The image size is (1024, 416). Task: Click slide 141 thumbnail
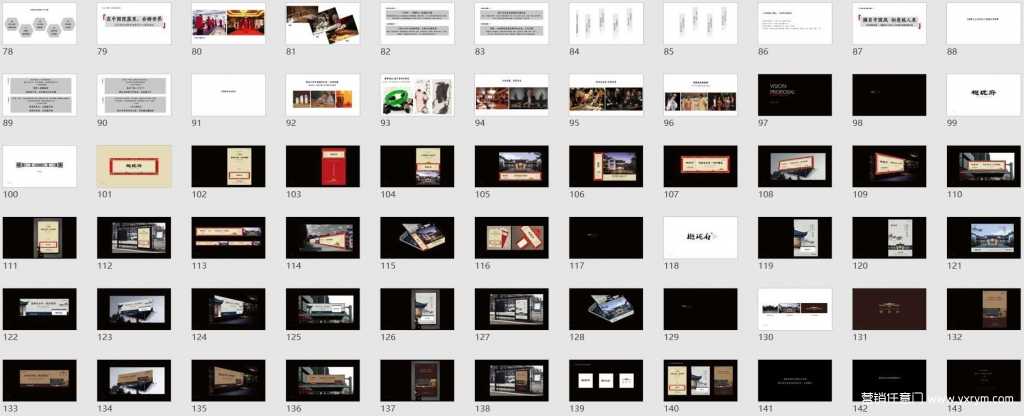pos(795,380)
